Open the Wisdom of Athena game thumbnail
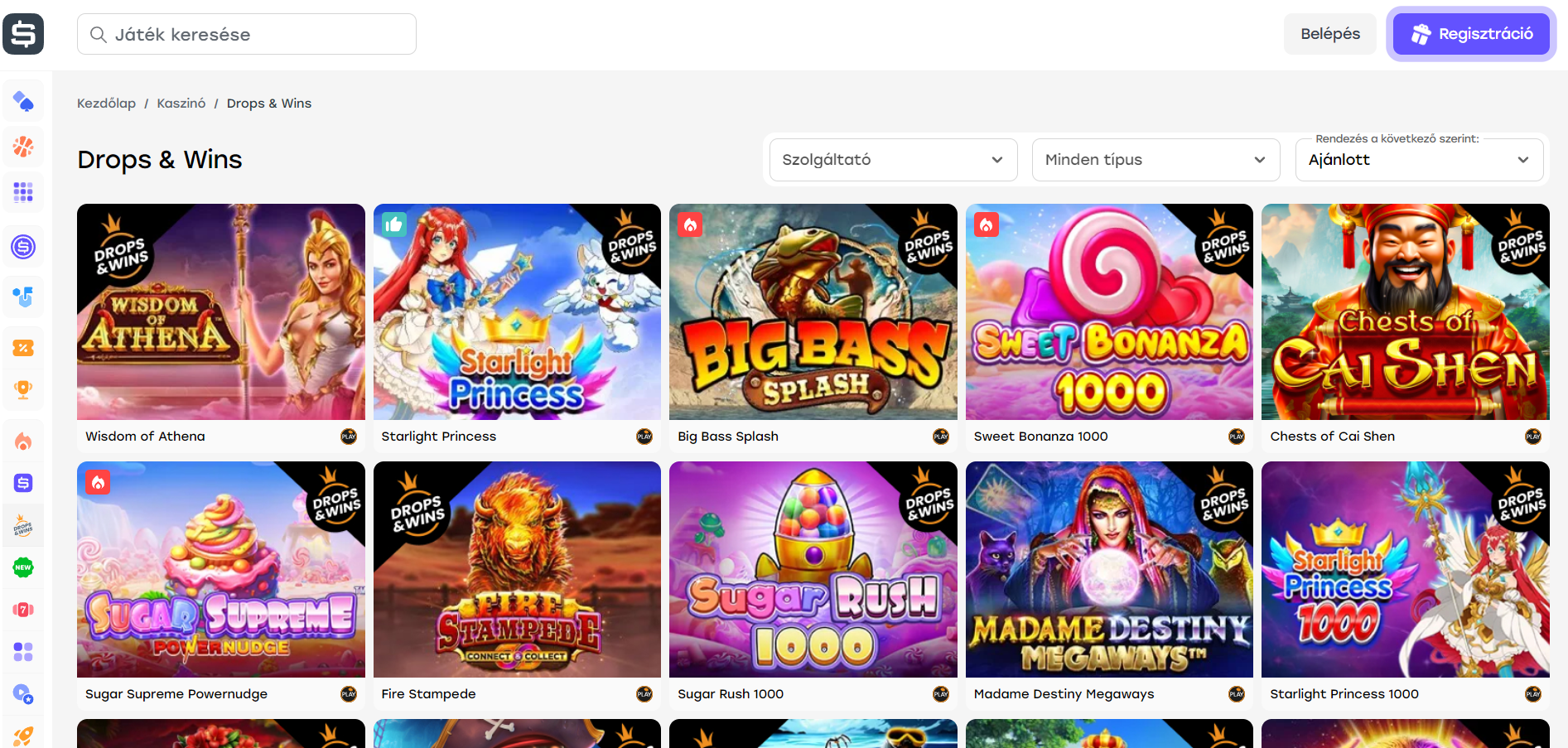The width and height of the screenshot is (1568, 748). [x=221, y=312]
